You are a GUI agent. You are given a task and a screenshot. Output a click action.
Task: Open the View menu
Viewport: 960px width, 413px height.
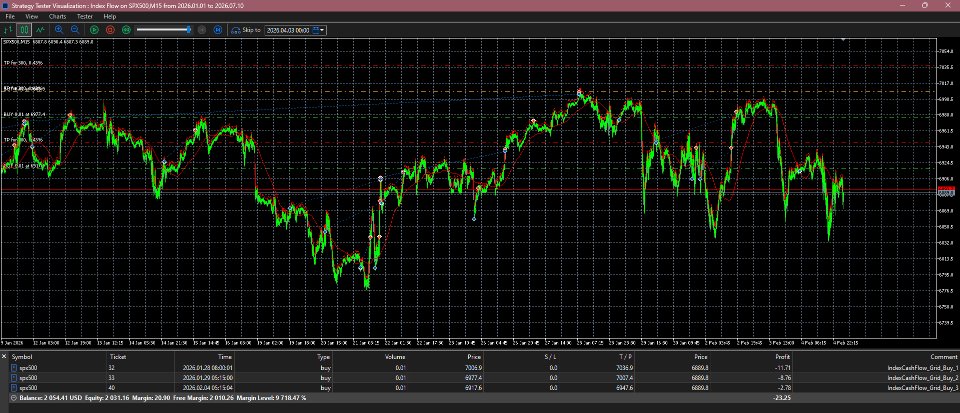click(32, 17)
